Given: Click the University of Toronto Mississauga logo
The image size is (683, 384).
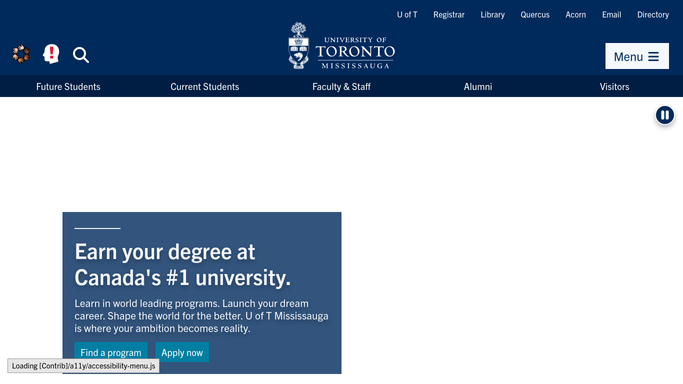Looking at the screenshot, I should point(342,46).
